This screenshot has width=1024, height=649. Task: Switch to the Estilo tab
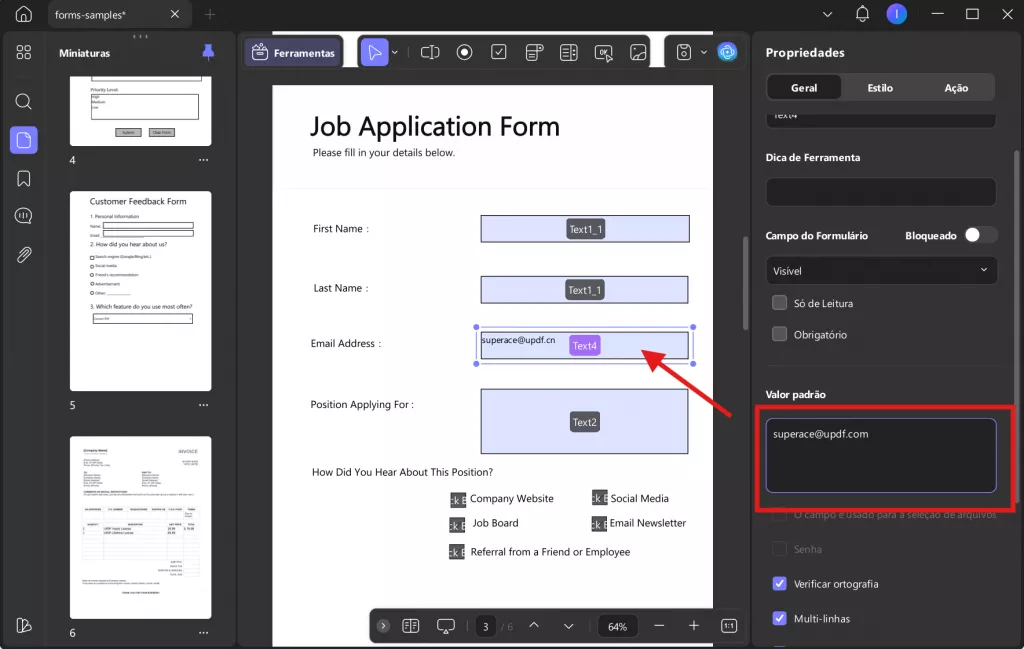[x=880, y=87]
